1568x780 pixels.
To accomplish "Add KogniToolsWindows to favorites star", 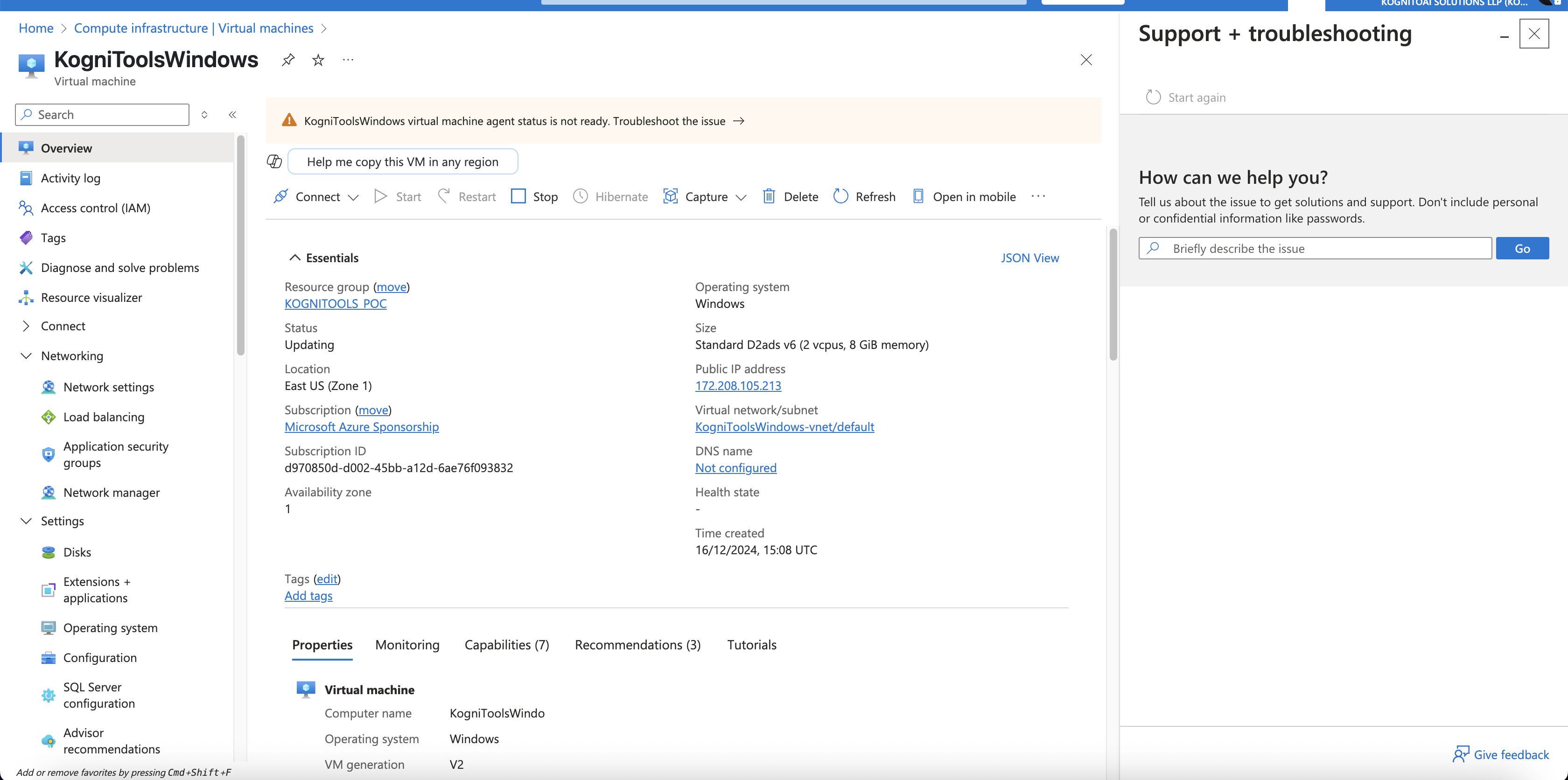I will coord(318,60).
